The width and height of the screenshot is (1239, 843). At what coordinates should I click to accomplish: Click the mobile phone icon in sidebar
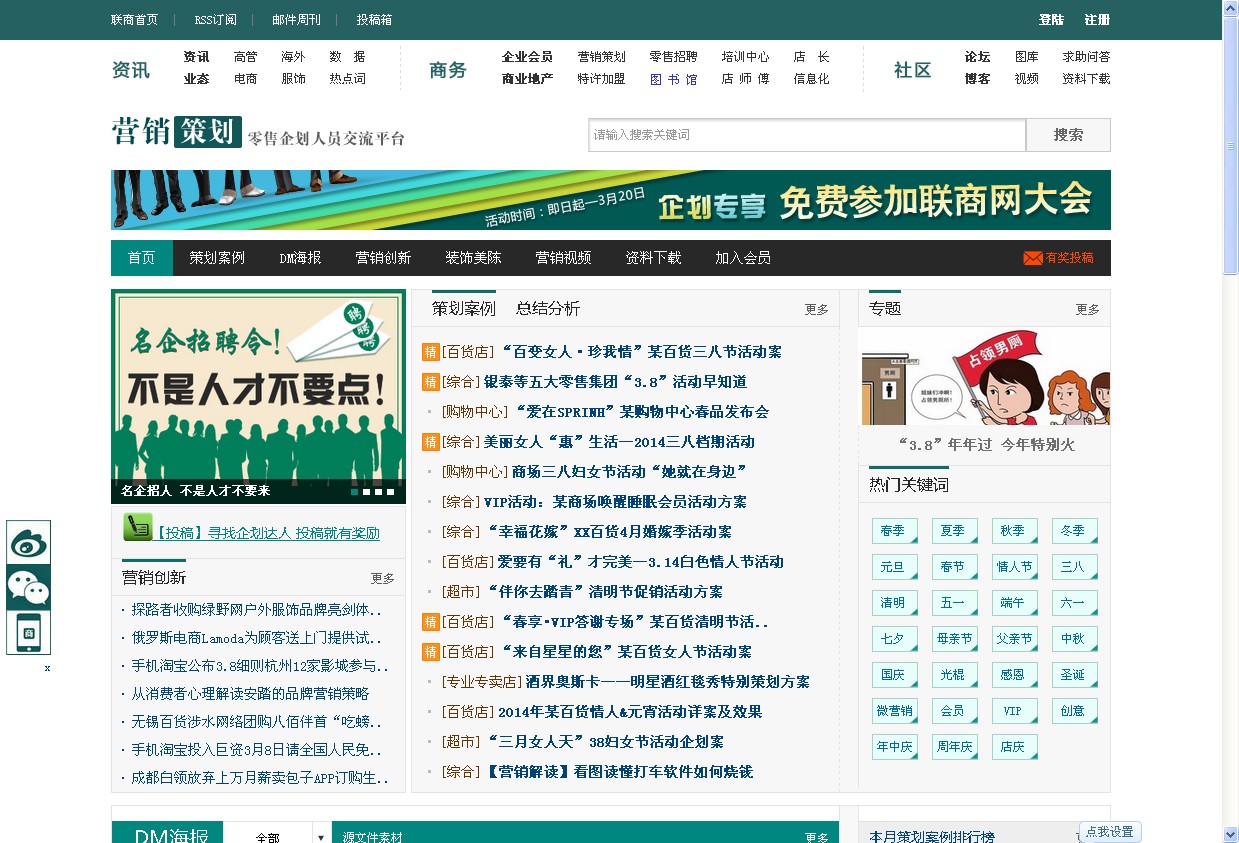[x=28, y=632]
